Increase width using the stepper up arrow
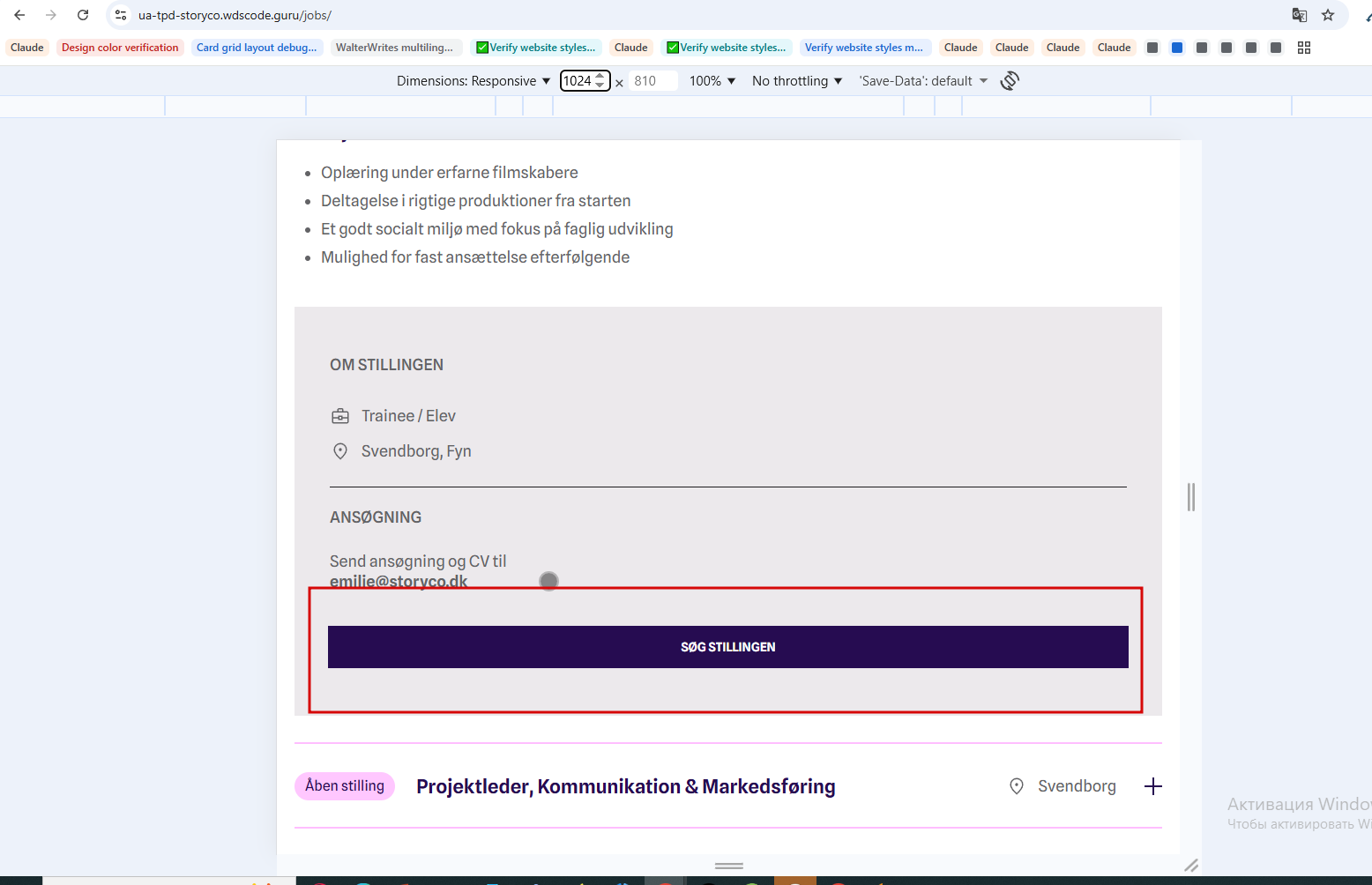Viewport: 1372px width, 885px height. coord(600,76)
